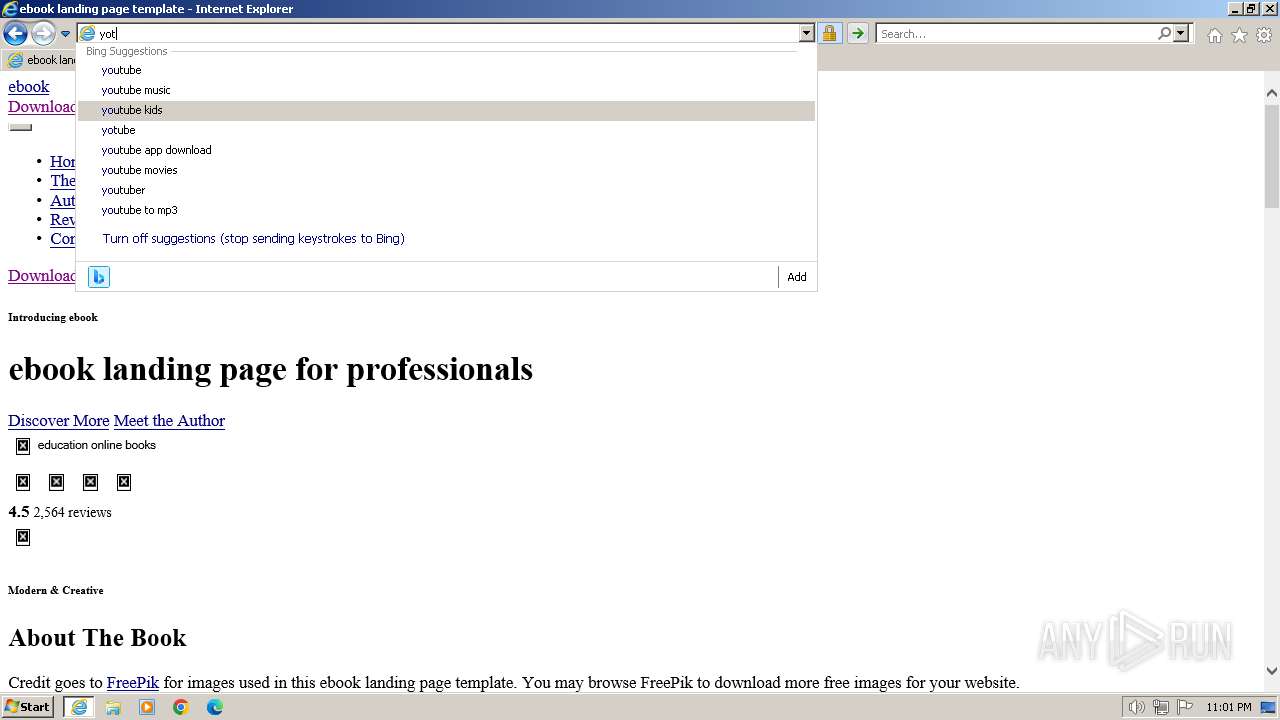The width and height of the screenshot is (1280, 720).
Task: Click the first broken image in the row of four
Action: 23,482
